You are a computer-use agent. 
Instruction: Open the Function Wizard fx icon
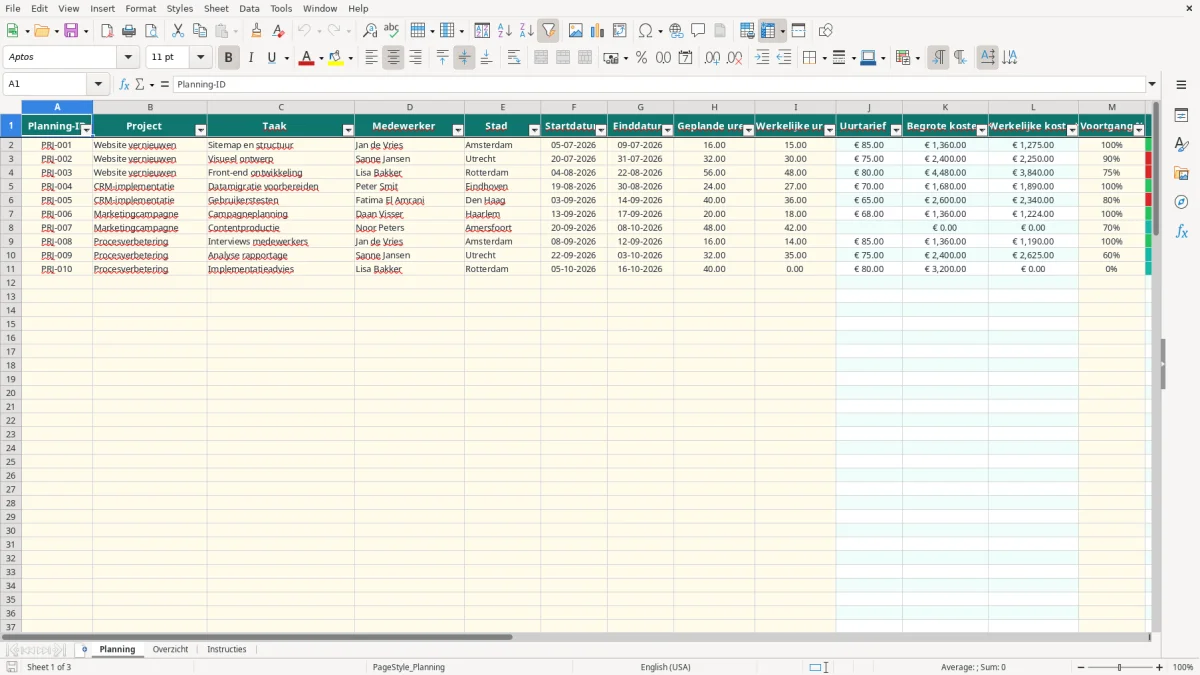(x=124, y=85)
